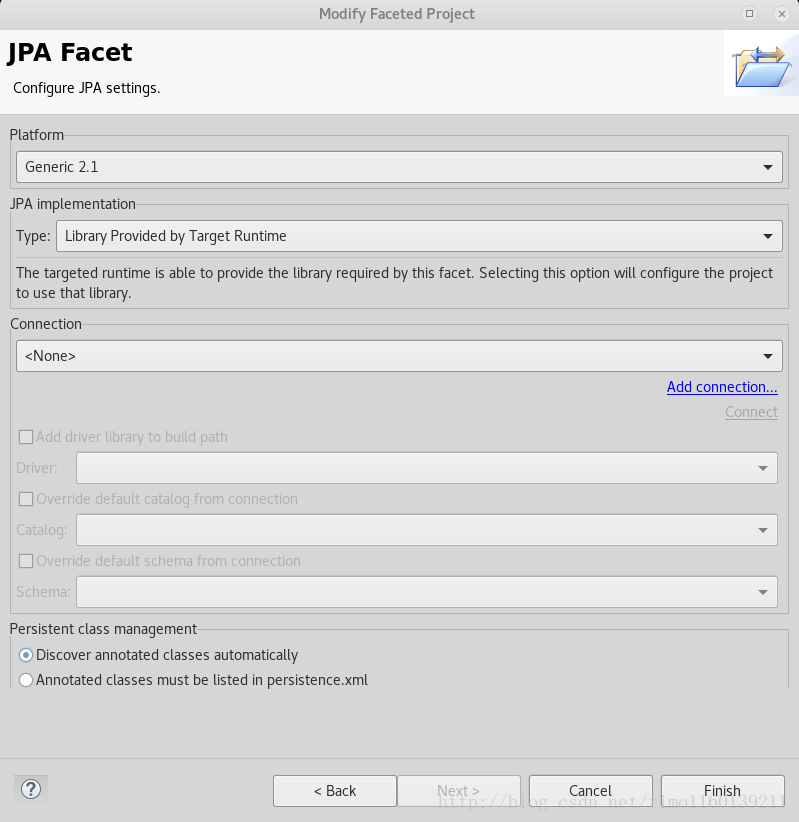
Task: Expand the Connection <None> dropdown
Action: 399,356
